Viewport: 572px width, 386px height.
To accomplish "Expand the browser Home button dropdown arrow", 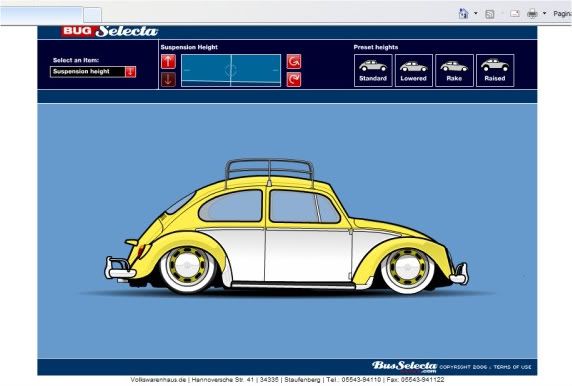I will pos(476,13).
